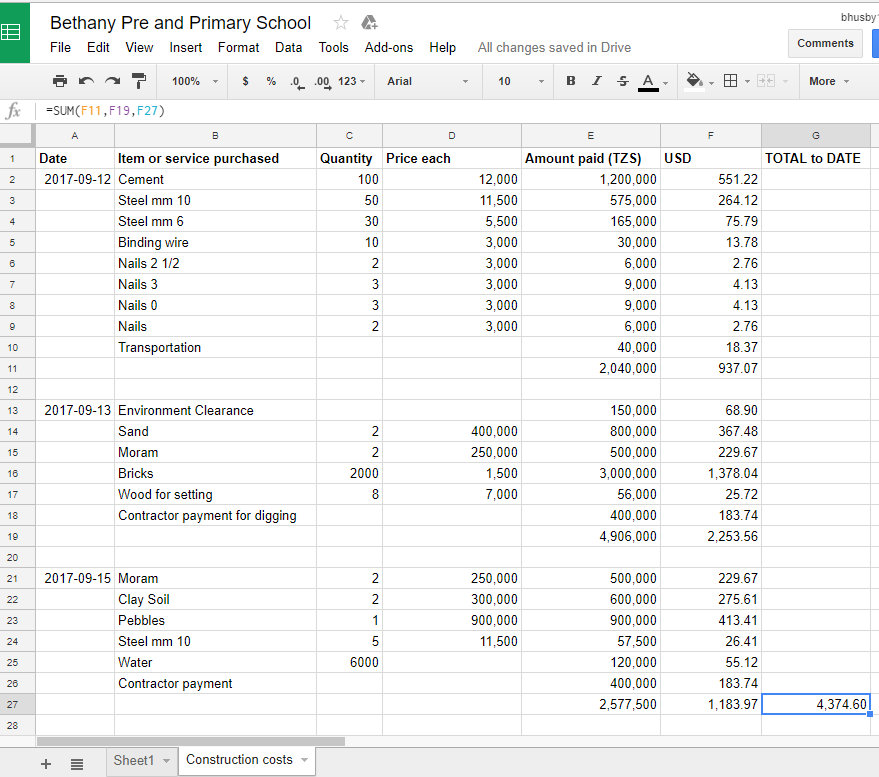
Task: Select the 937.07 USD subtotal cell
Action: (x=711, y=368)
